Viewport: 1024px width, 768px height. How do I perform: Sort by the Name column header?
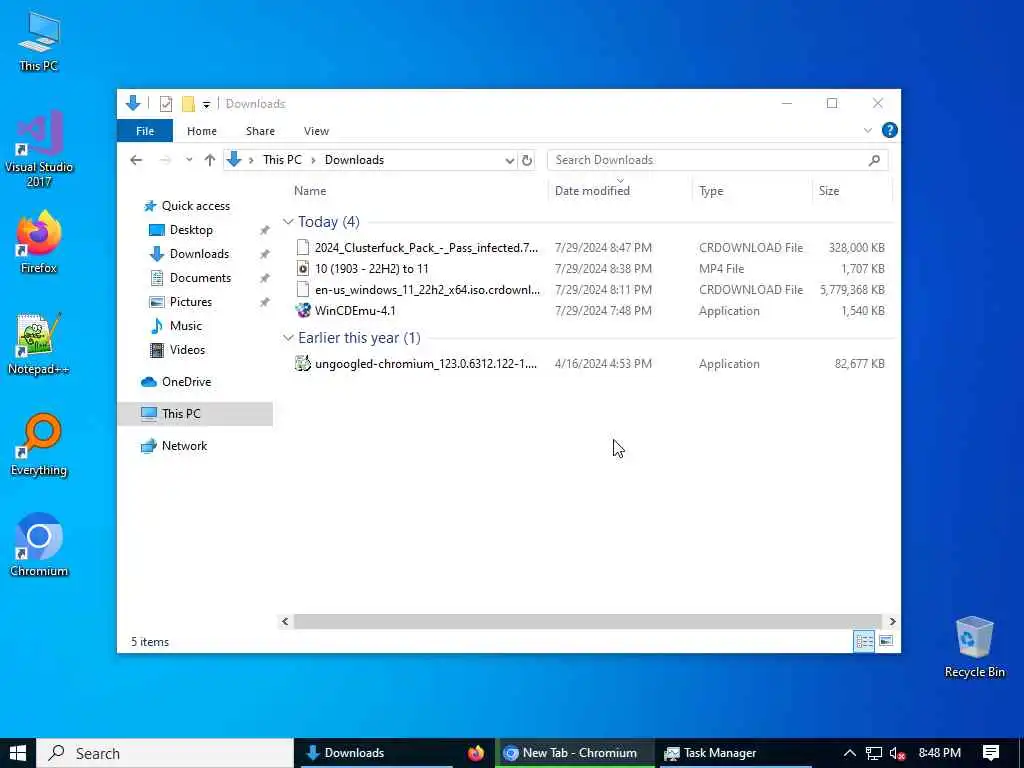click(x=310, y=191)
